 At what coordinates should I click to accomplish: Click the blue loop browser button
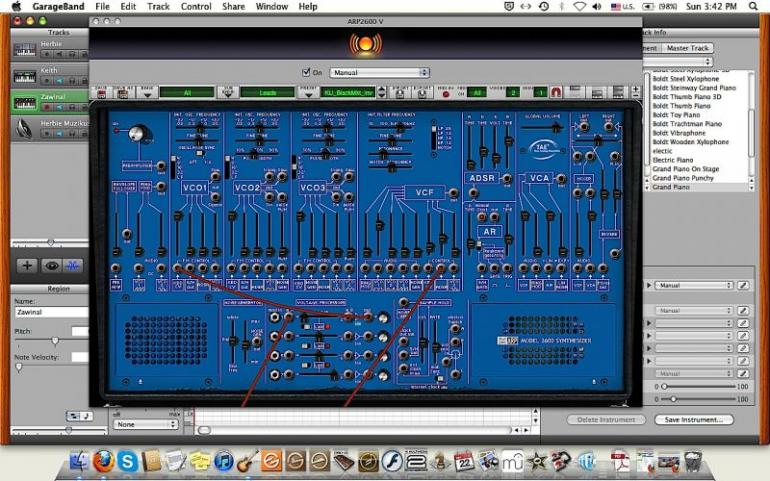point(73,266)
